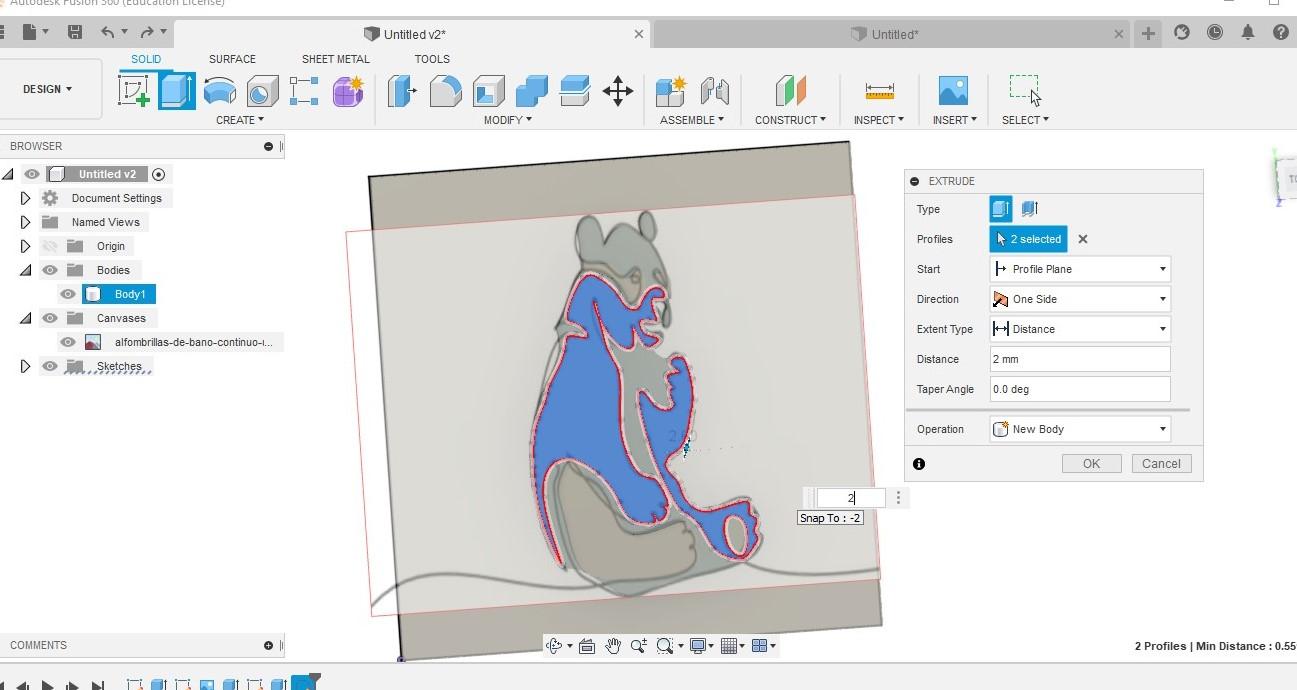Select the New Component tool

[671, 92]
